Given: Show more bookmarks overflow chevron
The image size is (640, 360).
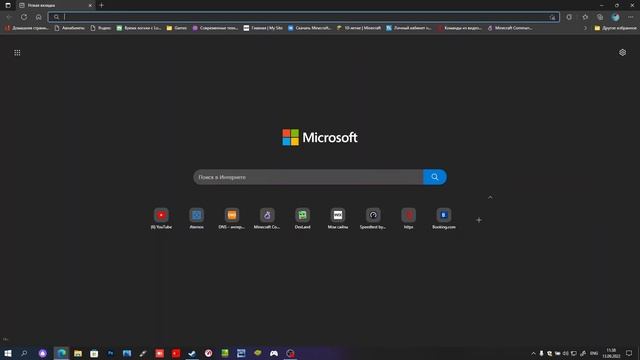Looking at the screenshot, I should click(585, 28).
